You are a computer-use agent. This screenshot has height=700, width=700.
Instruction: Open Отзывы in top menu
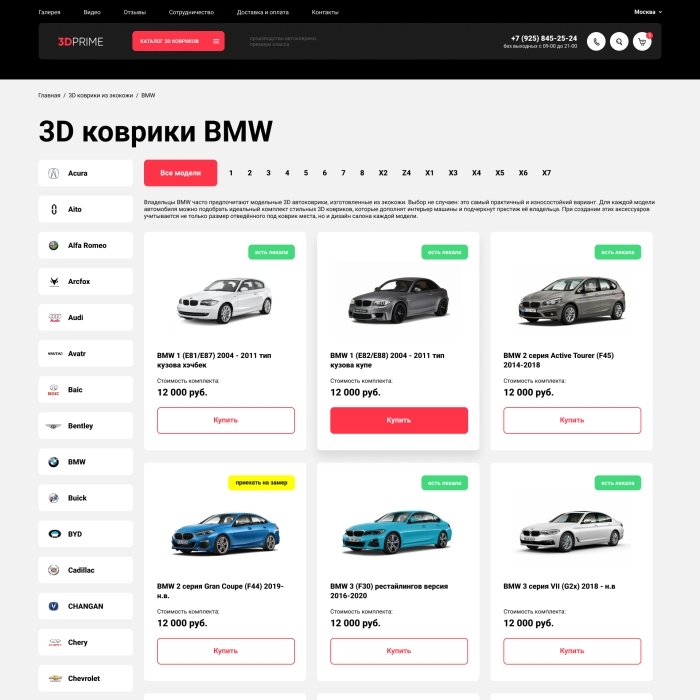tap(135, 12)
